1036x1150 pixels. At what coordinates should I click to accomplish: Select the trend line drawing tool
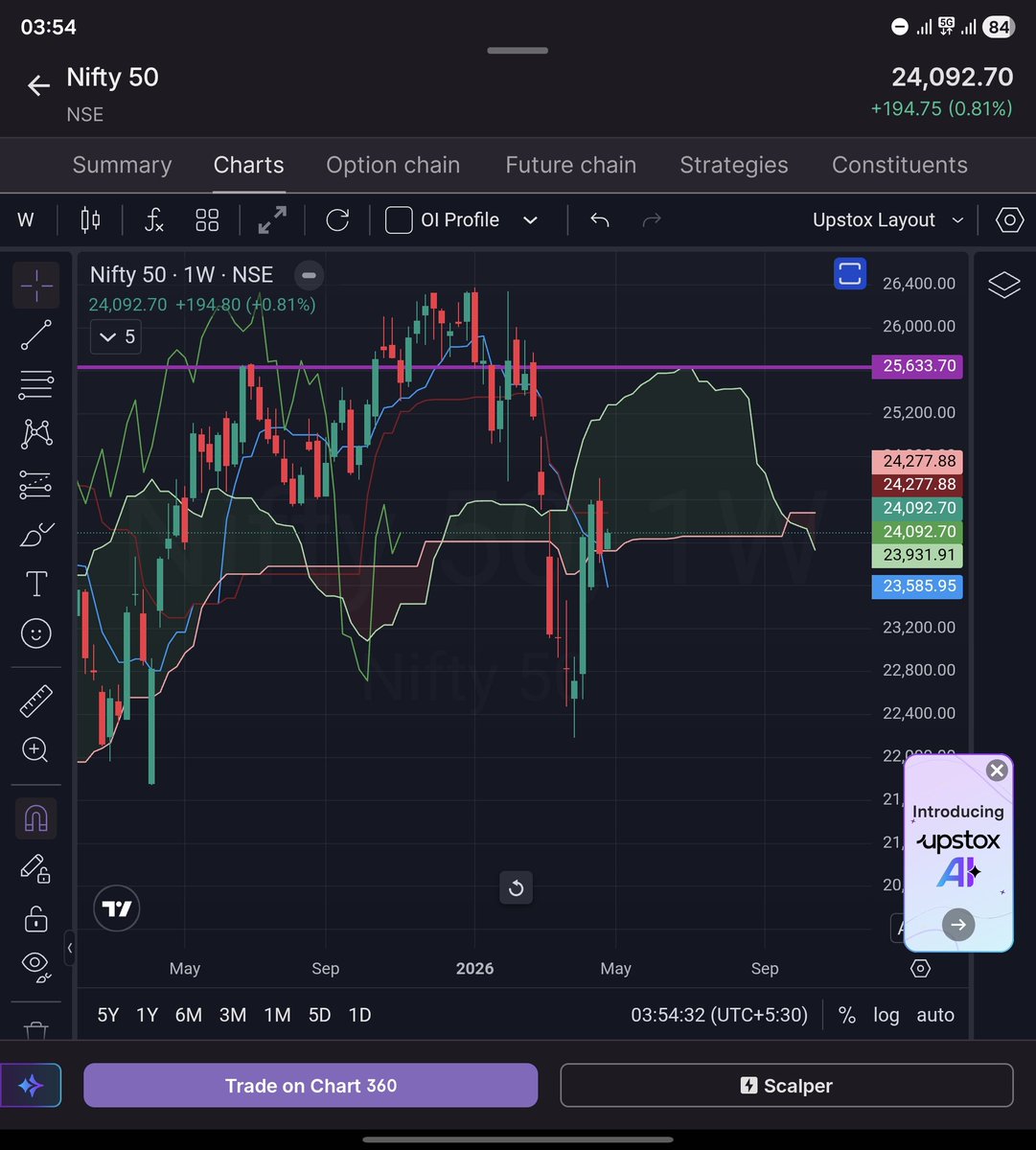tap(36, 334)
